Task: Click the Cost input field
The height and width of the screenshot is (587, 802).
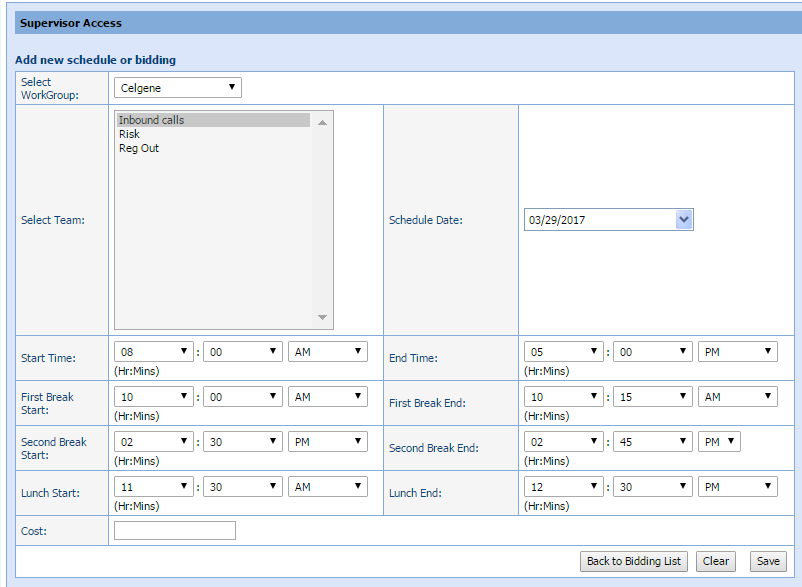Action: pos(175,531)
